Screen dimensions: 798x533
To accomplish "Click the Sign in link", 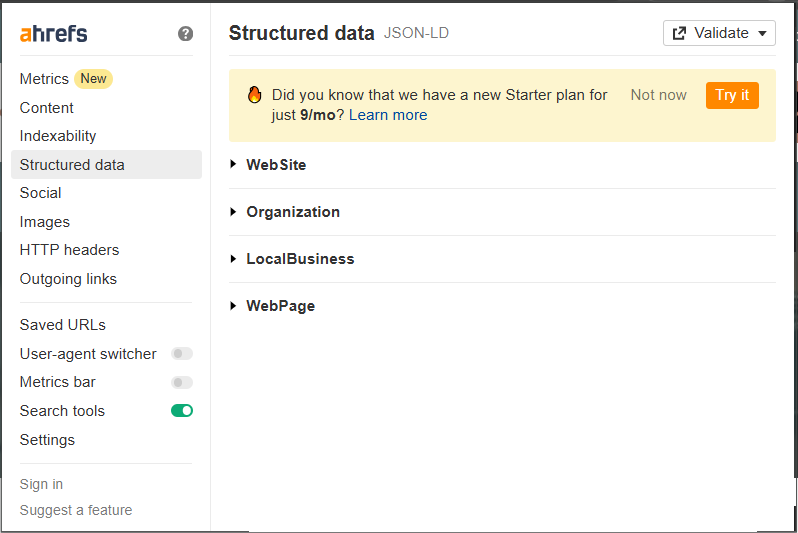I will [41, 484].
